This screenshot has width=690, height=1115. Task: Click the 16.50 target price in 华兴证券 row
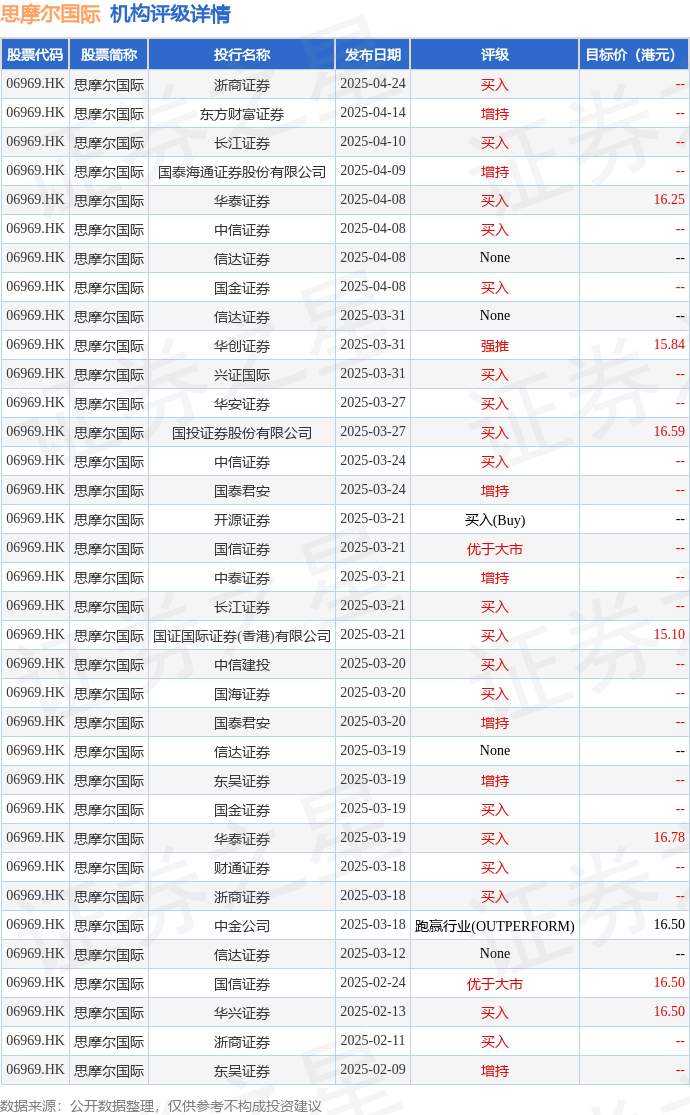(x=669, y=1012)
